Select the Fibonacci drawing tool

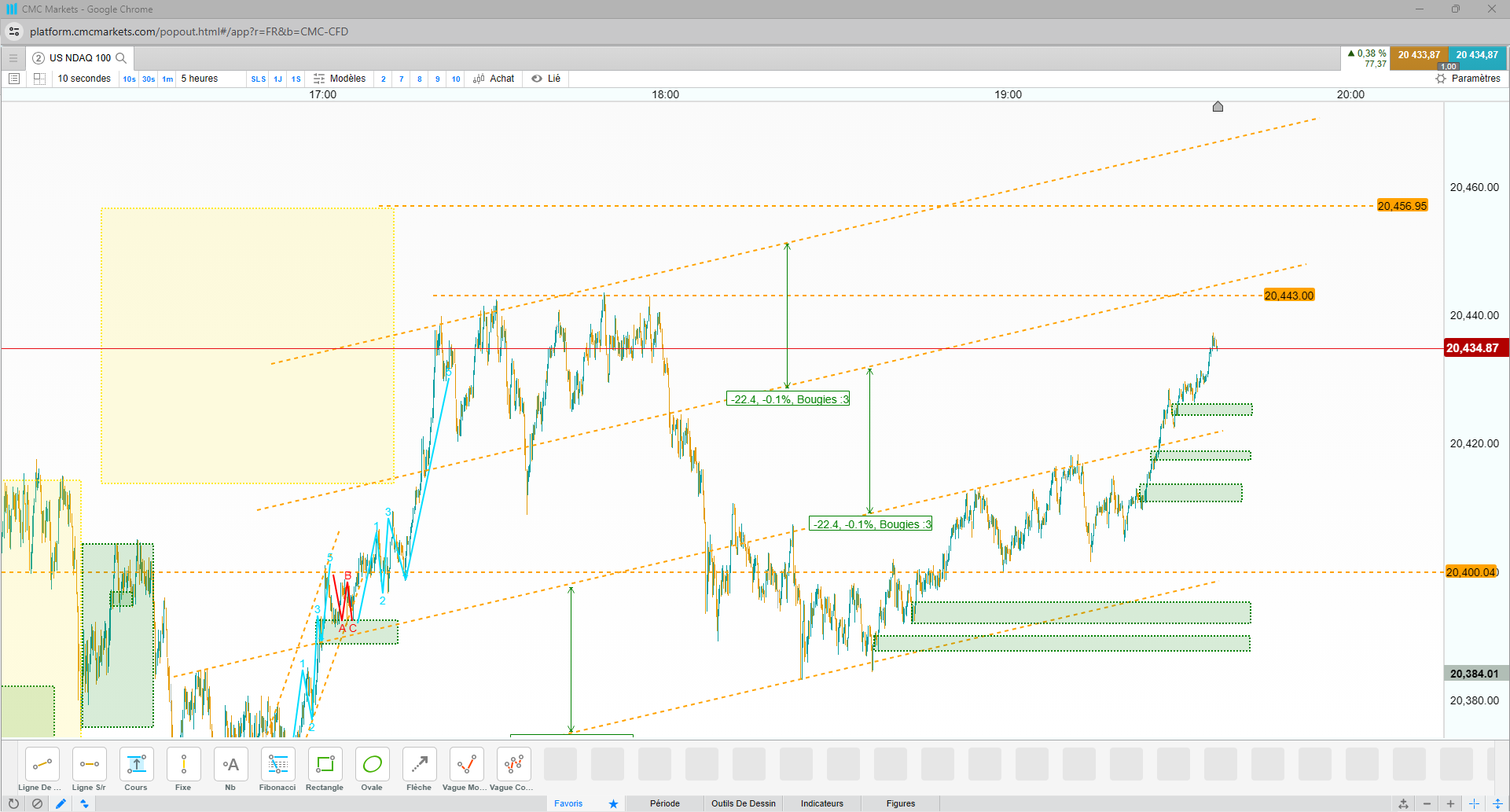coord(277,770)
